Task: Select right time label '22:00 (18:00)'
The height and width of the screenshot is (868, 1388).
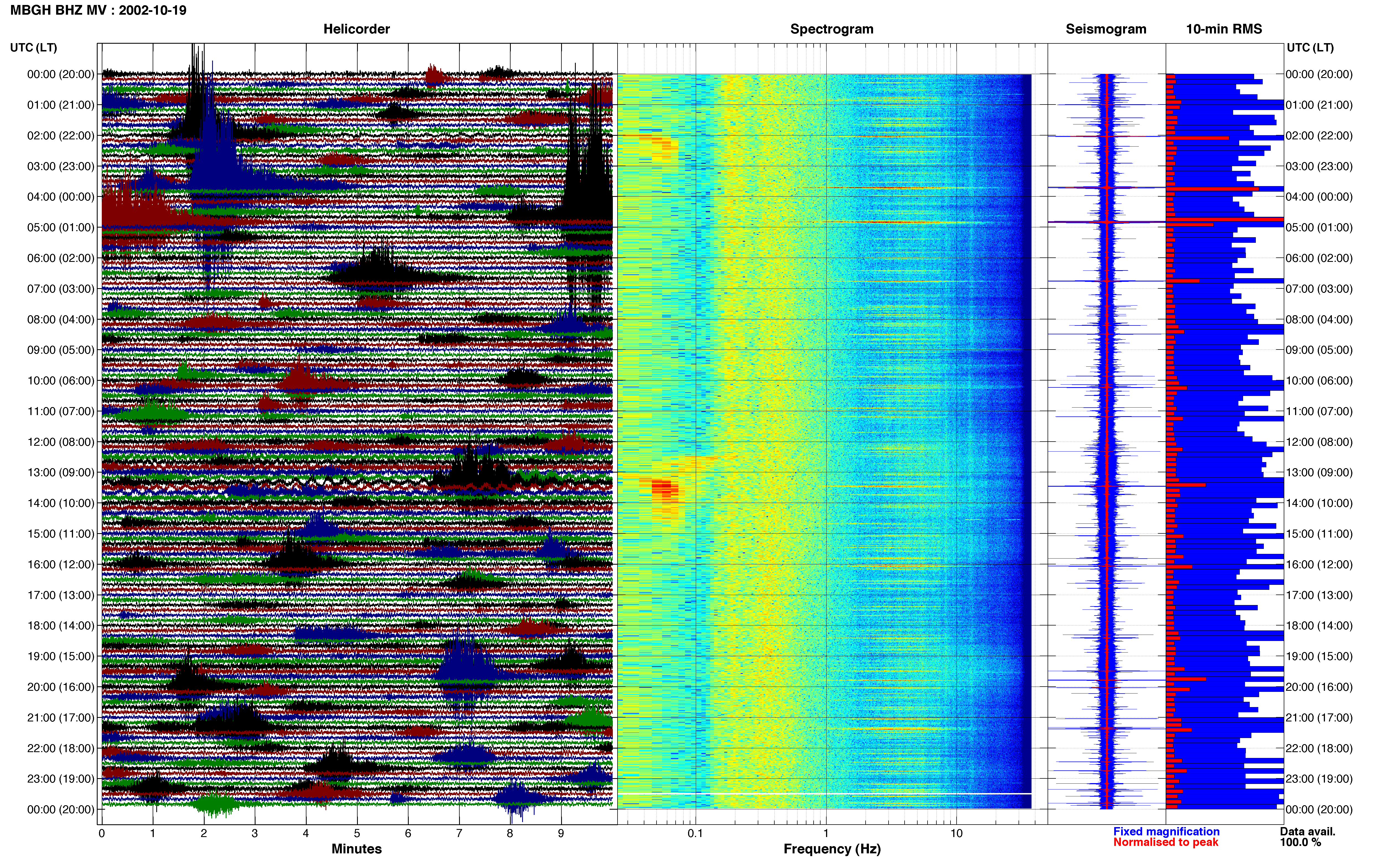Action: point(1319,749)
